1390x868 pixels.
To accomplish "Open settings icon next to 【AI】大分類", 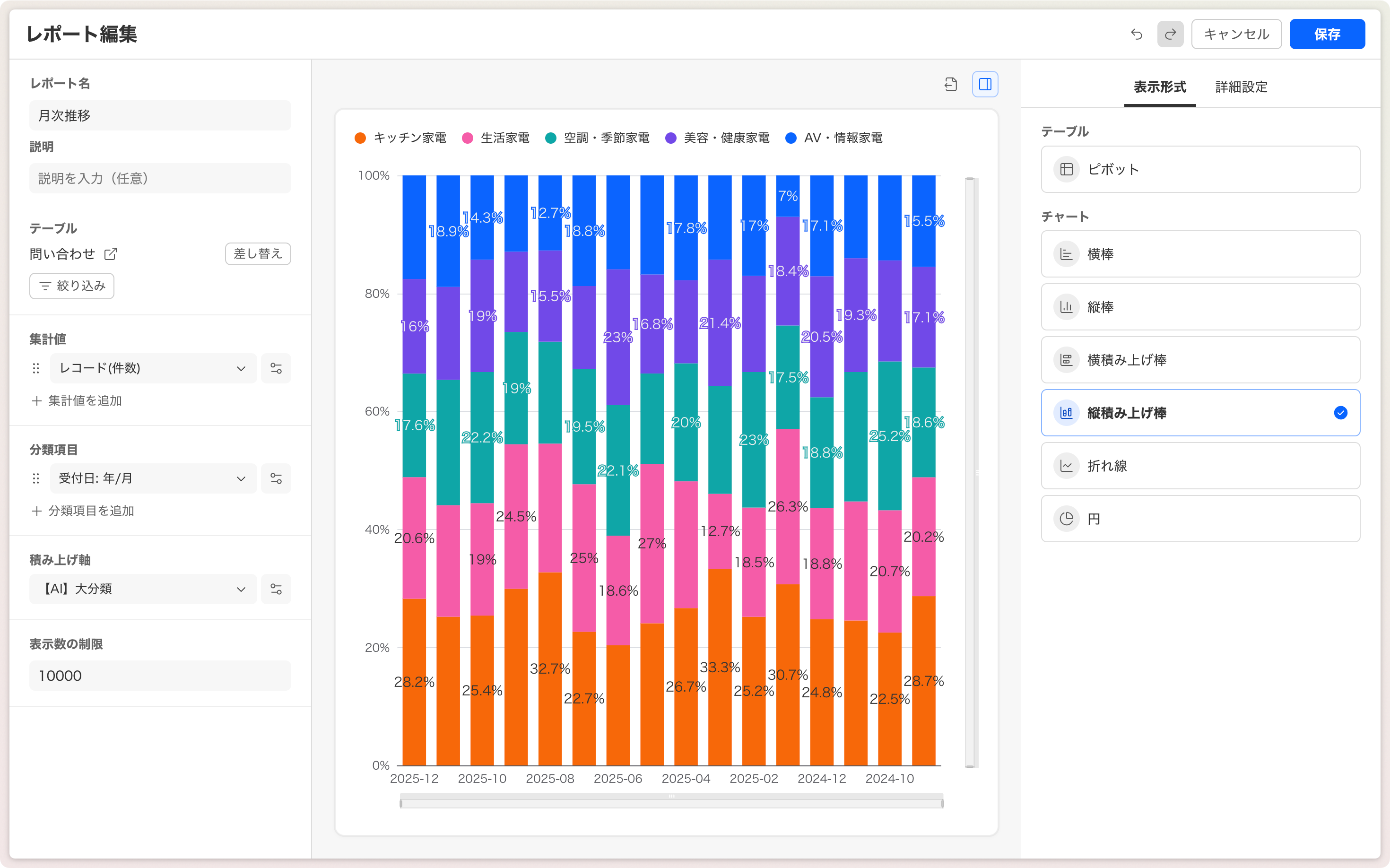I will [276, 589].
